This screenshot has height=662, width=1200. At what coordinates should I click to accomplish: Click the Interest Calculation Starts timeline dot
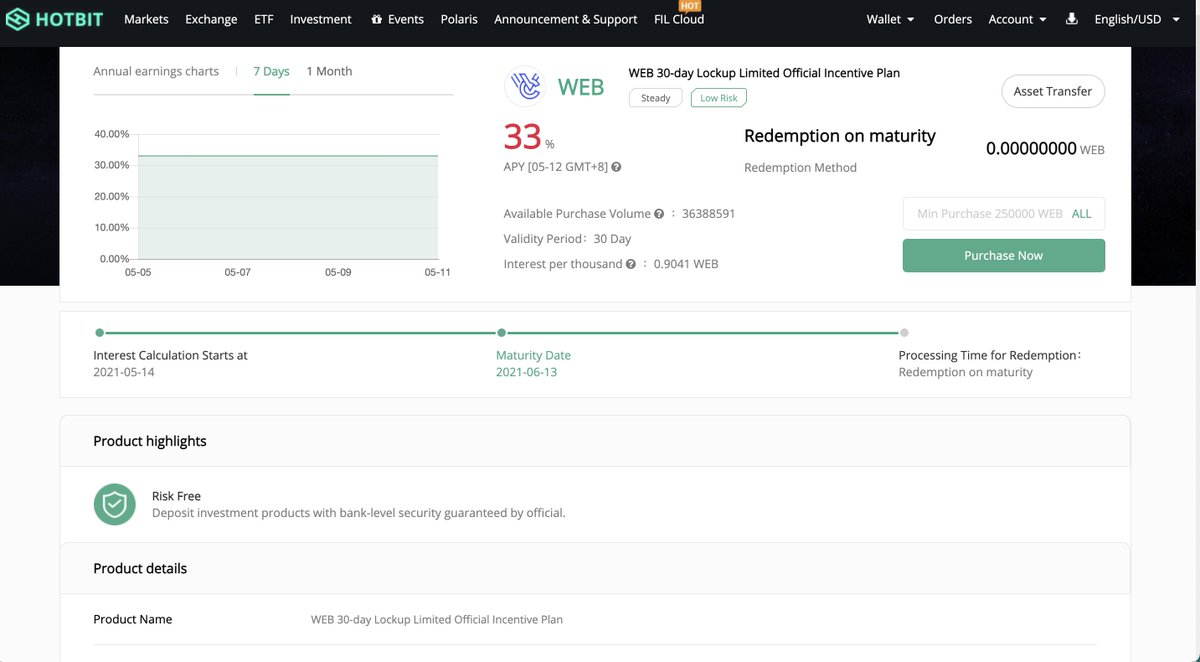[99, 333]
